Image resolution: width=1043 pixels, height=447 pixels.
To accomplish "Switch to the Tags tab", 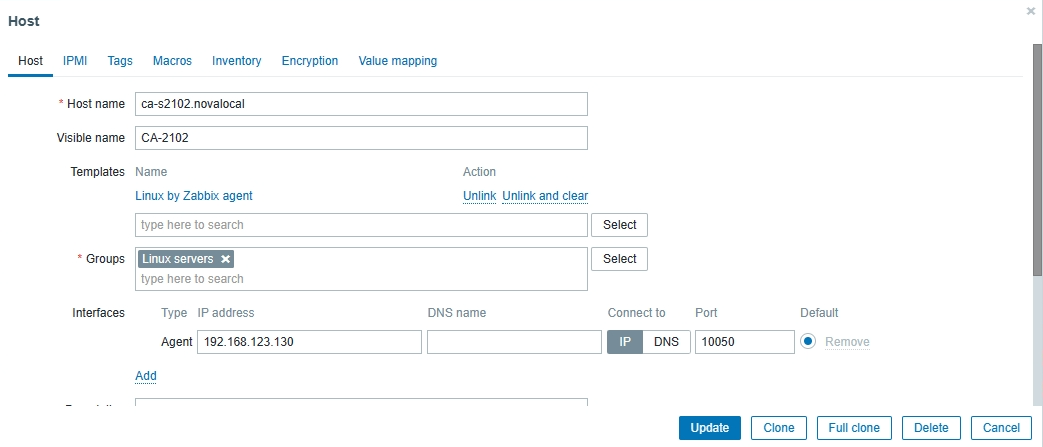I will click(120, 61).
